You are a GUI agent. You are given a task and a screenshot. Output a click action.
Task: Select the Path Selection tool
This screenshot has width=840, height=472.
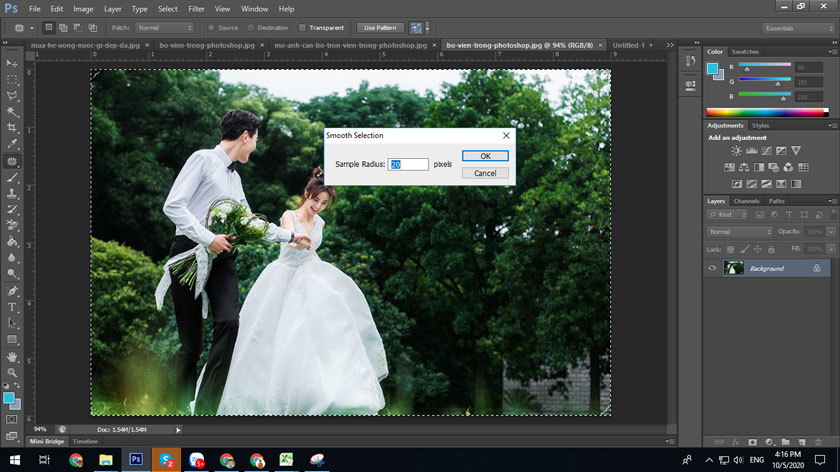(x=12, y=323)
